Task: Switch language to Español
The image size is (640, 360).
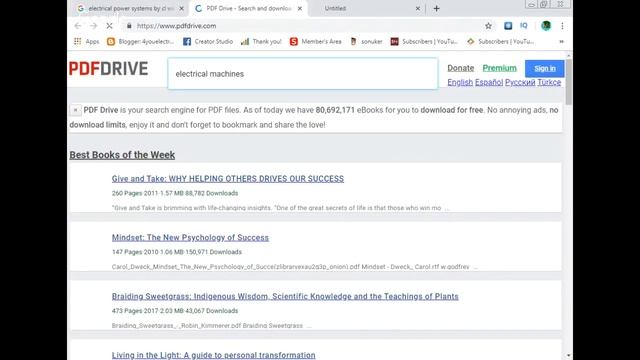Action: point(489,82)
